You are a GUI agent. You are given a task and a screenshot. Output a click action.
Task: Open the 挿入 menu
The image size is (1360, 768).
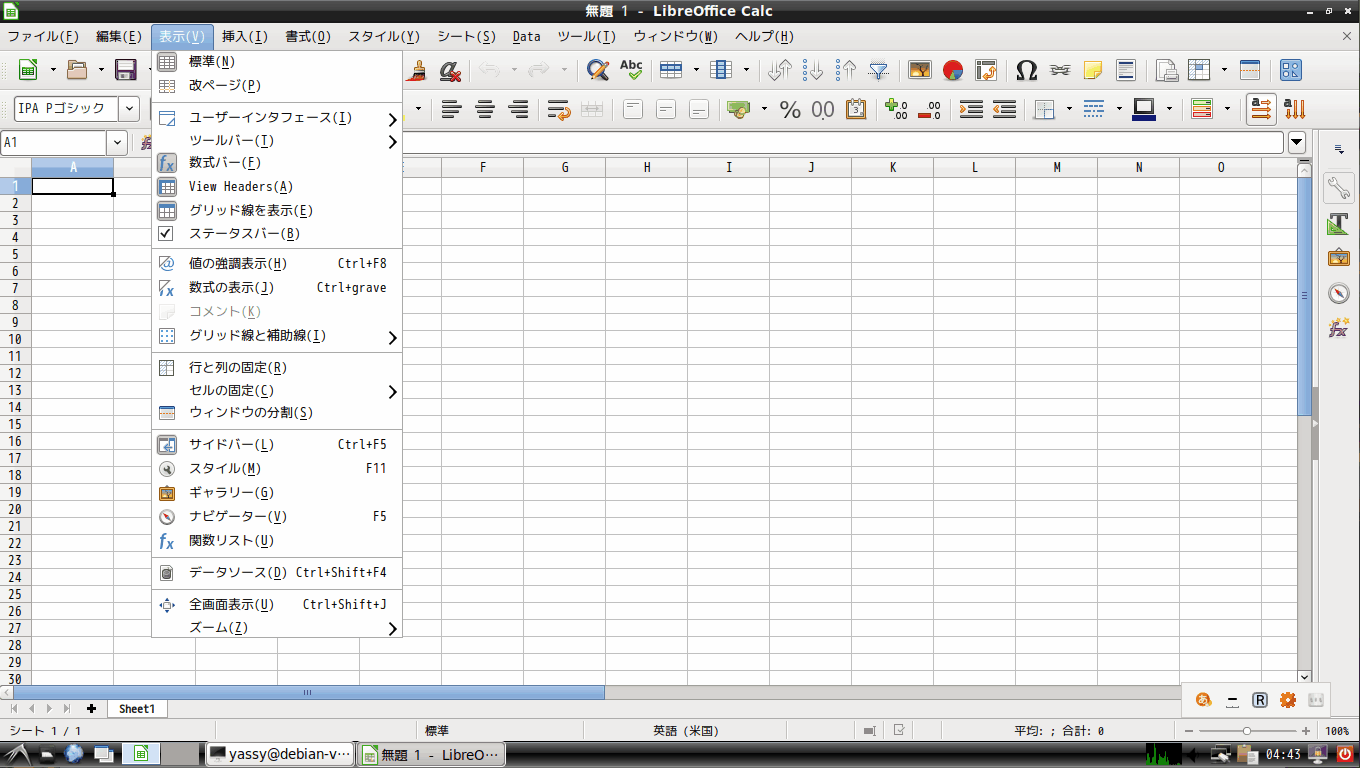tap(245, 36)
